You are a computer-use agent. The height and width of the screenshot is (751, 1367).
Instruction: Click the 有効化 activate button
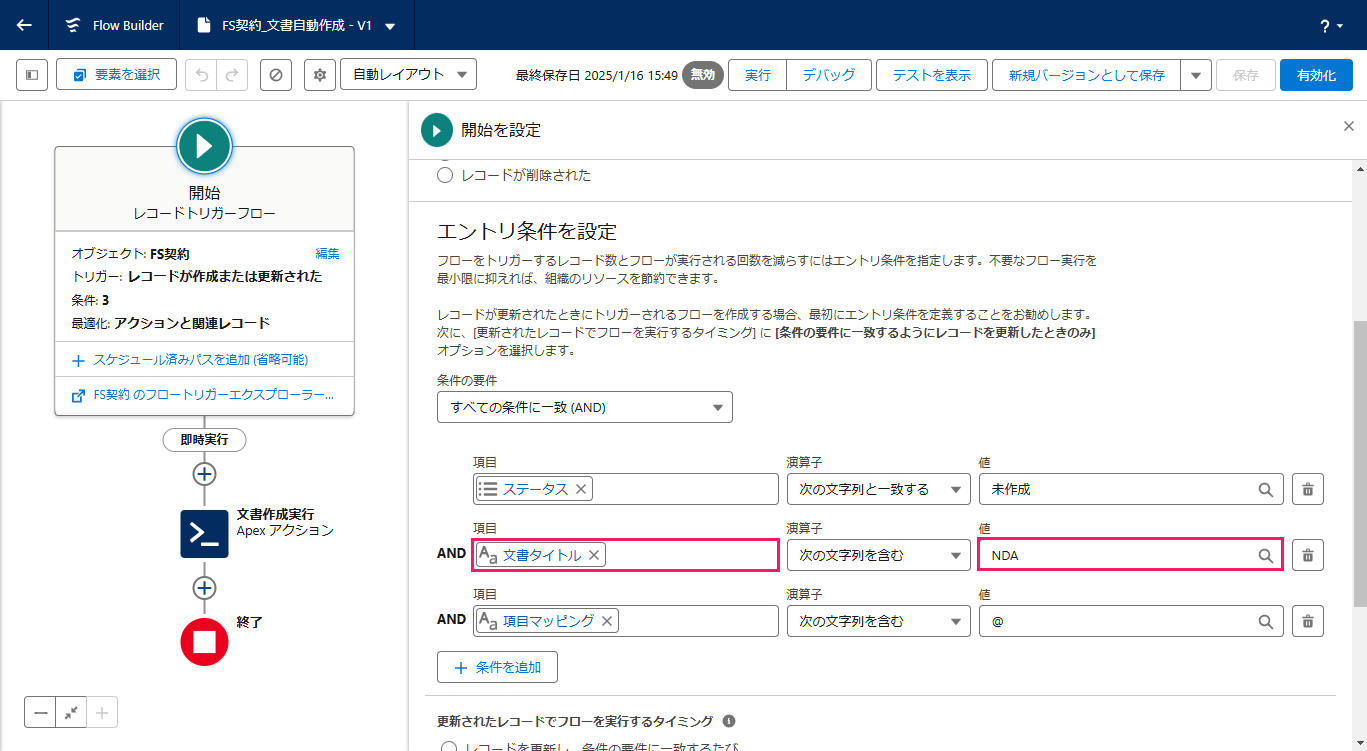point(1316,75)
